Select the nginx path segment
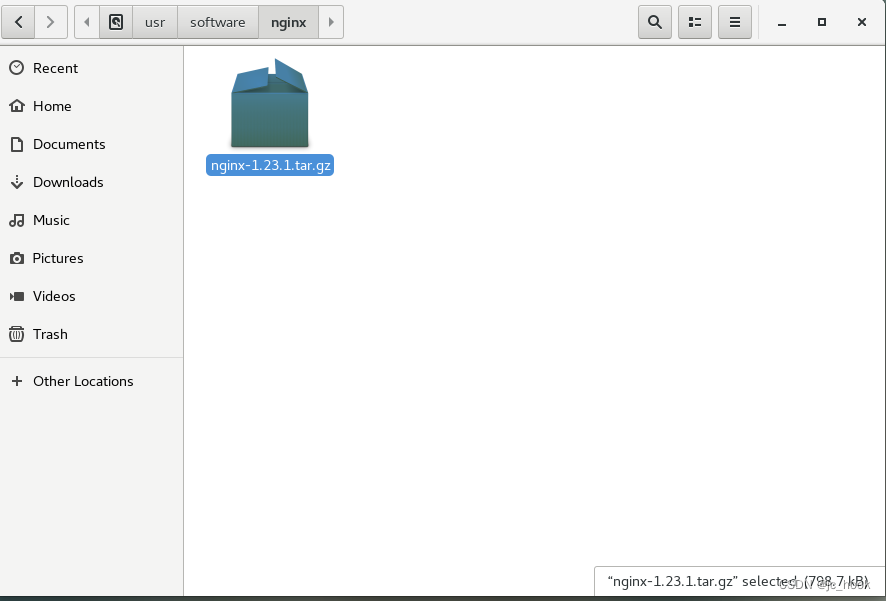Image resolution: width=886 pixels, height=601 pixels. click(x=289, y=22)
